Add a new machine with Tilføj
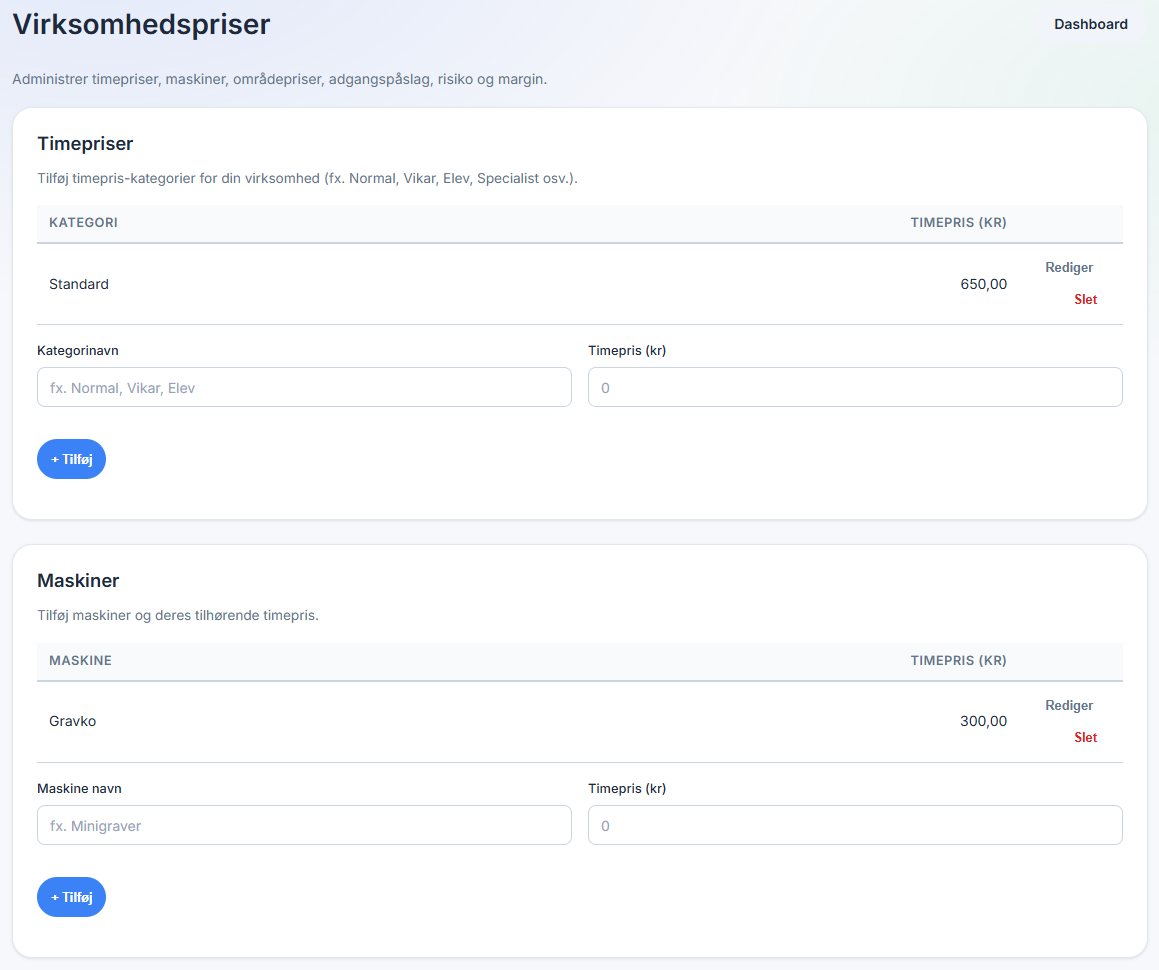The height and width of the screenshot is (970, 1159). coord(72,897)
